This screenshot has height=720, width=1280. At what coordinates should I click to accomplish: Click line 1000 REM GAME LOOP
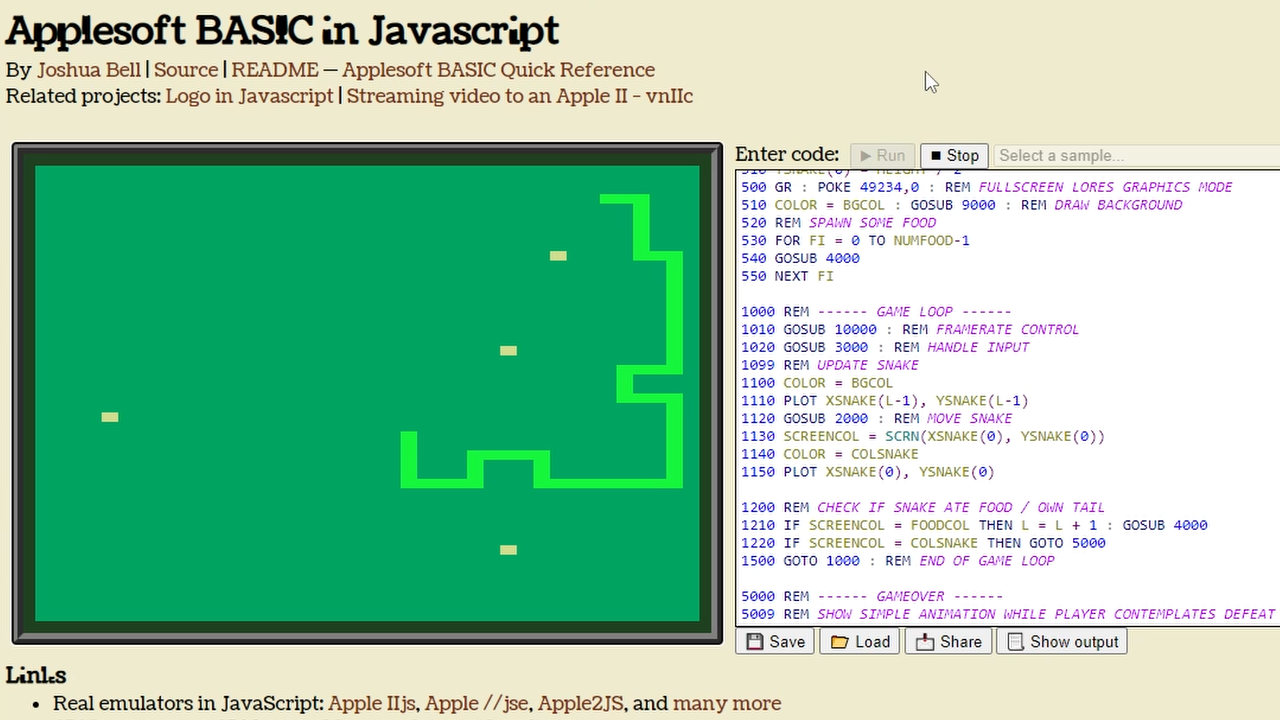pyautogui.click(x=876, y=312)
